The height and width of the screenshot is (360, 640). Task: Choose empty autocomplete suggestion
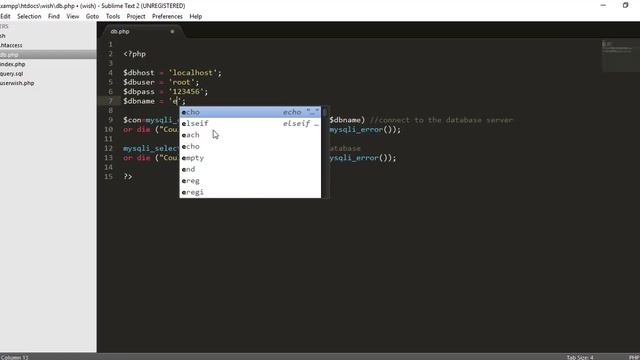(x=250, y=158)
